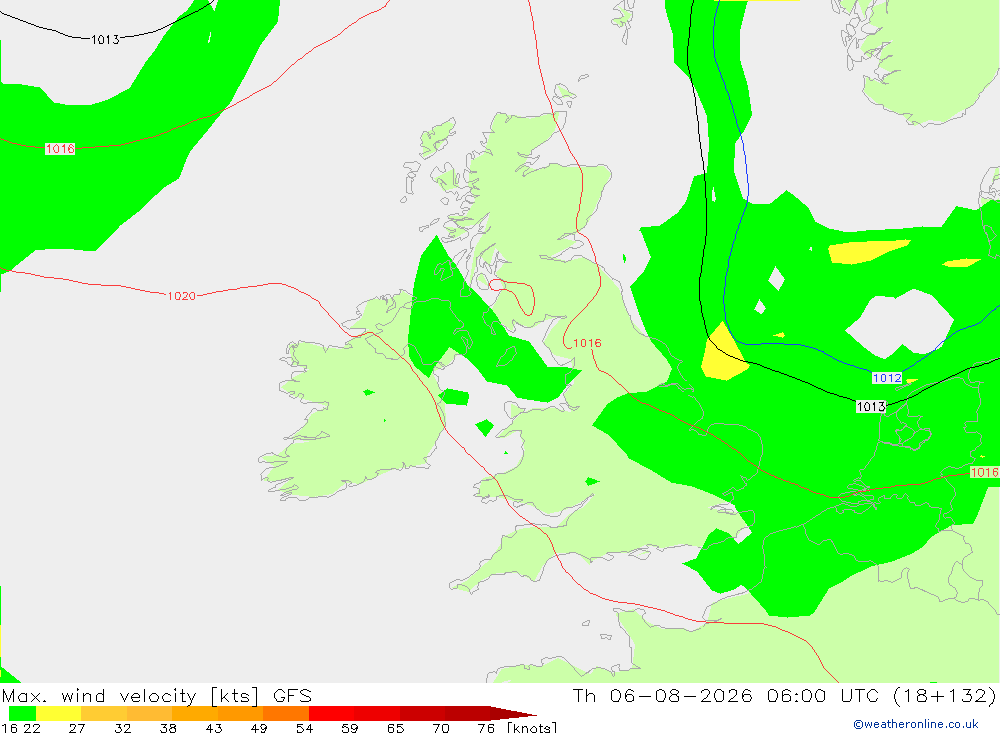This screenshot has height=733, width=1000.
Task: Select legend swatch between 27 and 32
Action: point(104,713)
